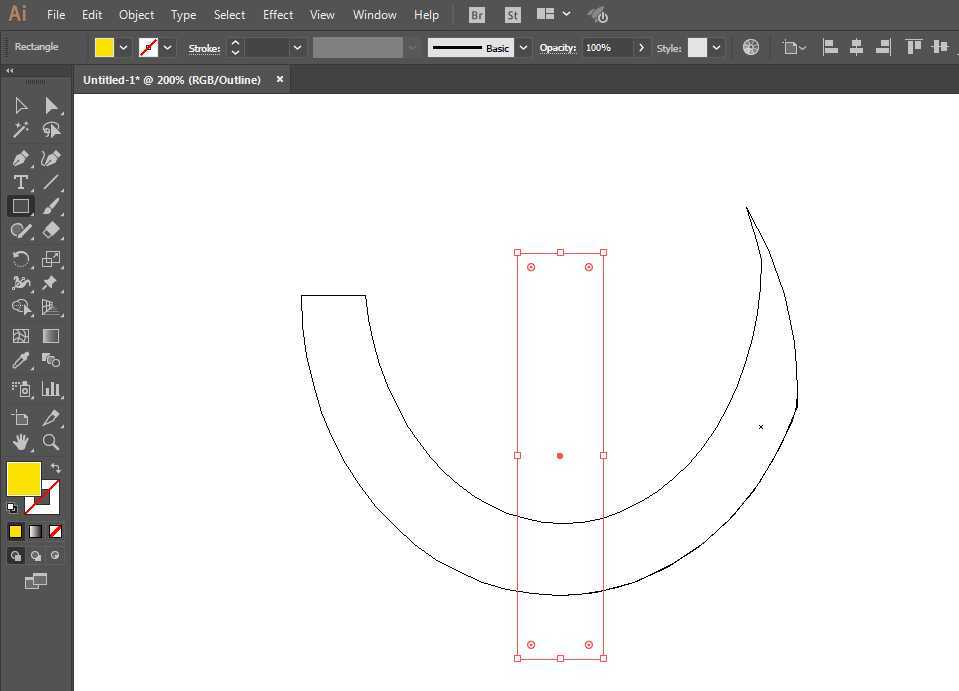Image resolution: width=959 pixels, height=691 pixels.
Task: Grab the Rotate tool
Action: [x=21, y=258]
